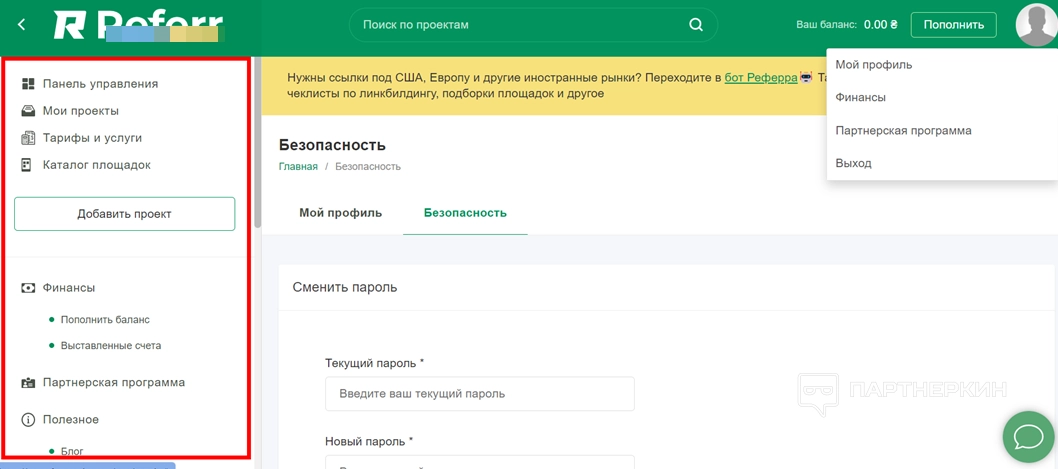Viewport: 1058px width, 469px height.
Task: Click the Финансы money icon in sidebar
Action: coord(28,288)
